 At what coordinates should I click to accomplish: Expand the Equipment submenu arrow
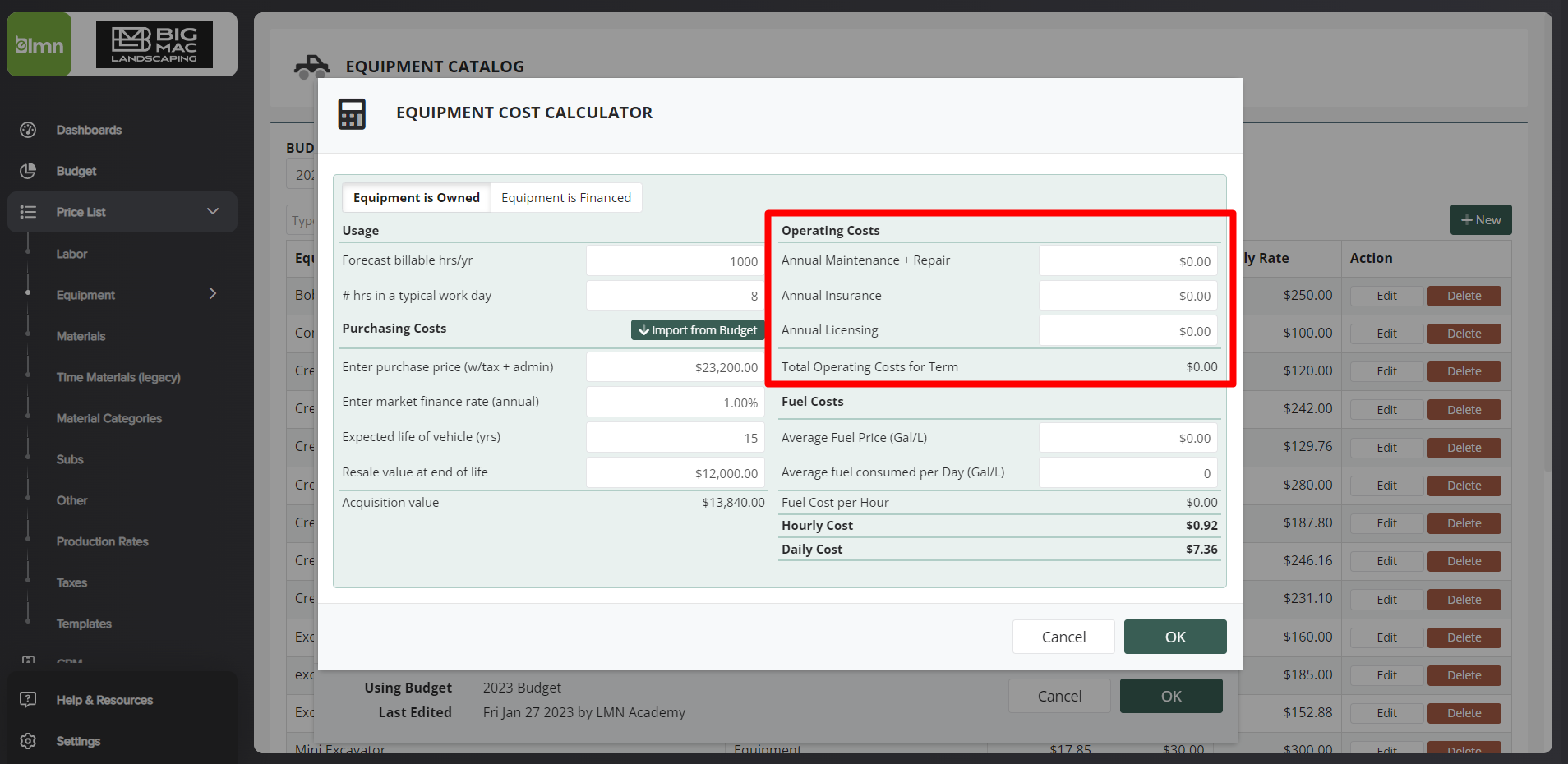[213, 293]
